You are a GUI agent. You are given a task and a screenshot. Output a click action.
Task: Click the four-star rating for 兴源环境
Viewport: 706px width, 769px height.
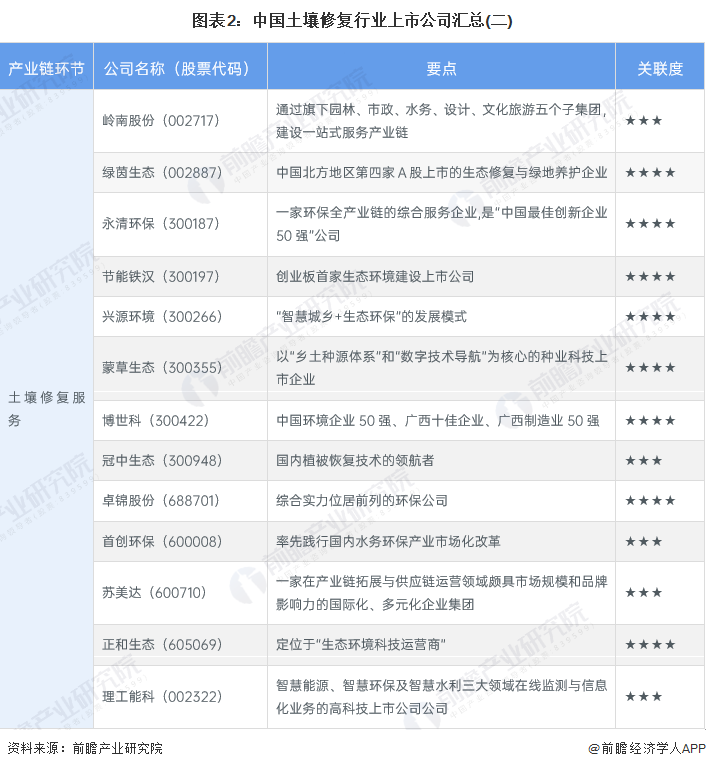[650, 317]
